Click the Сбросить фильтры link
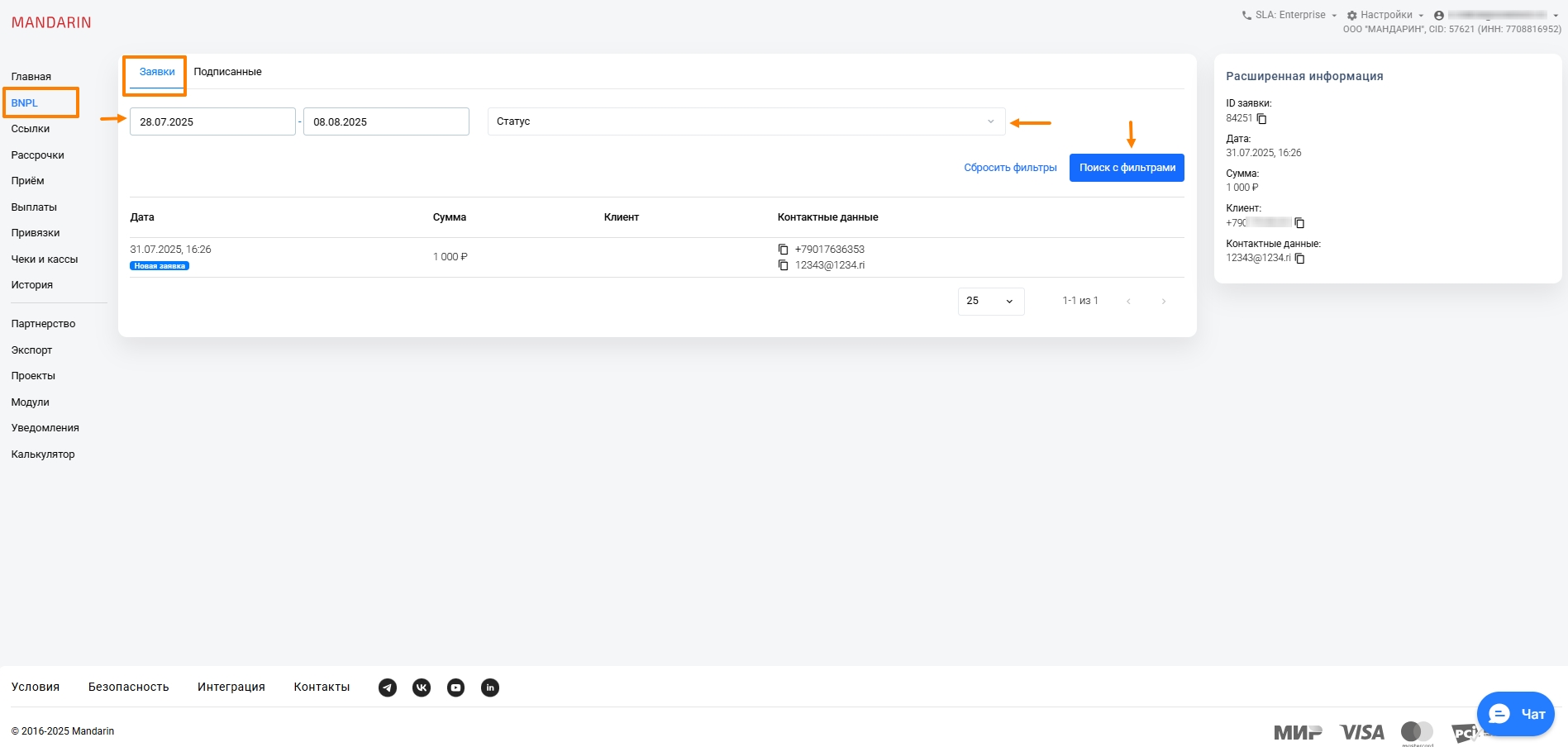This screenshot has width=1568, height=747. 1010,168
